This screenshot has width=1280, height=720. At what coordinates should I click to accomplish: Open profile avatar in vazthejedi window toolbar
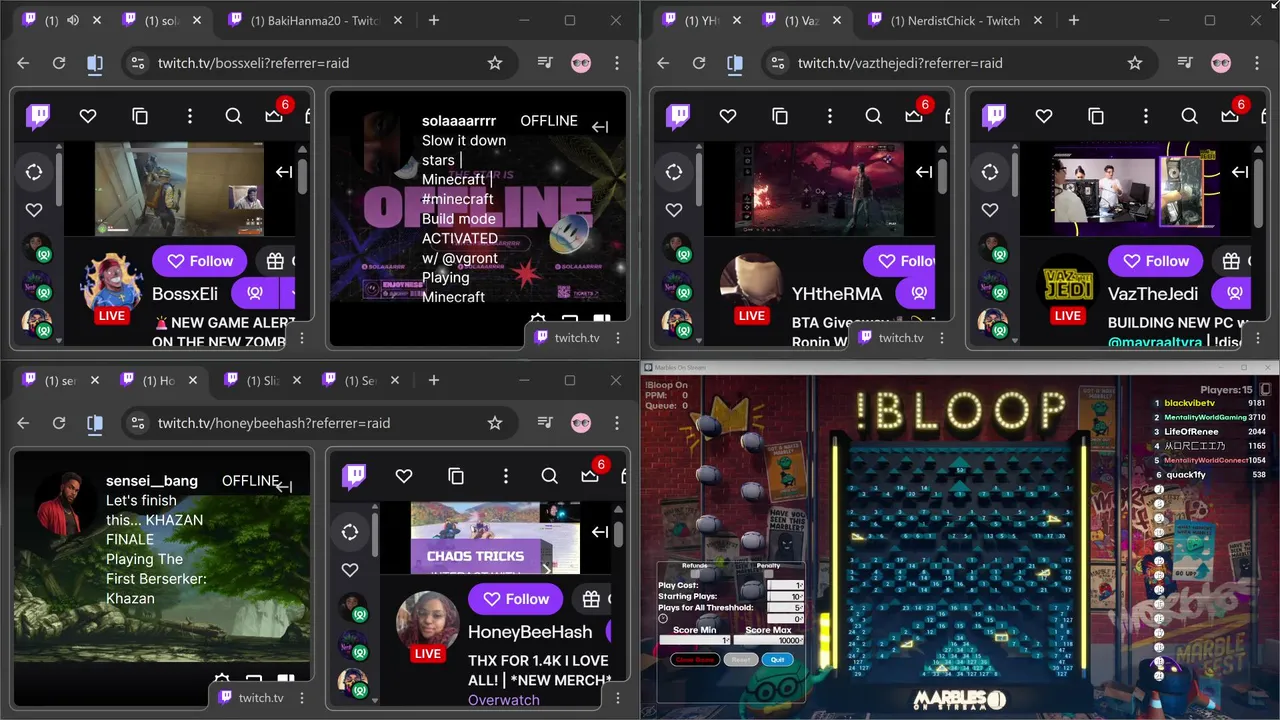point(1221,63)
